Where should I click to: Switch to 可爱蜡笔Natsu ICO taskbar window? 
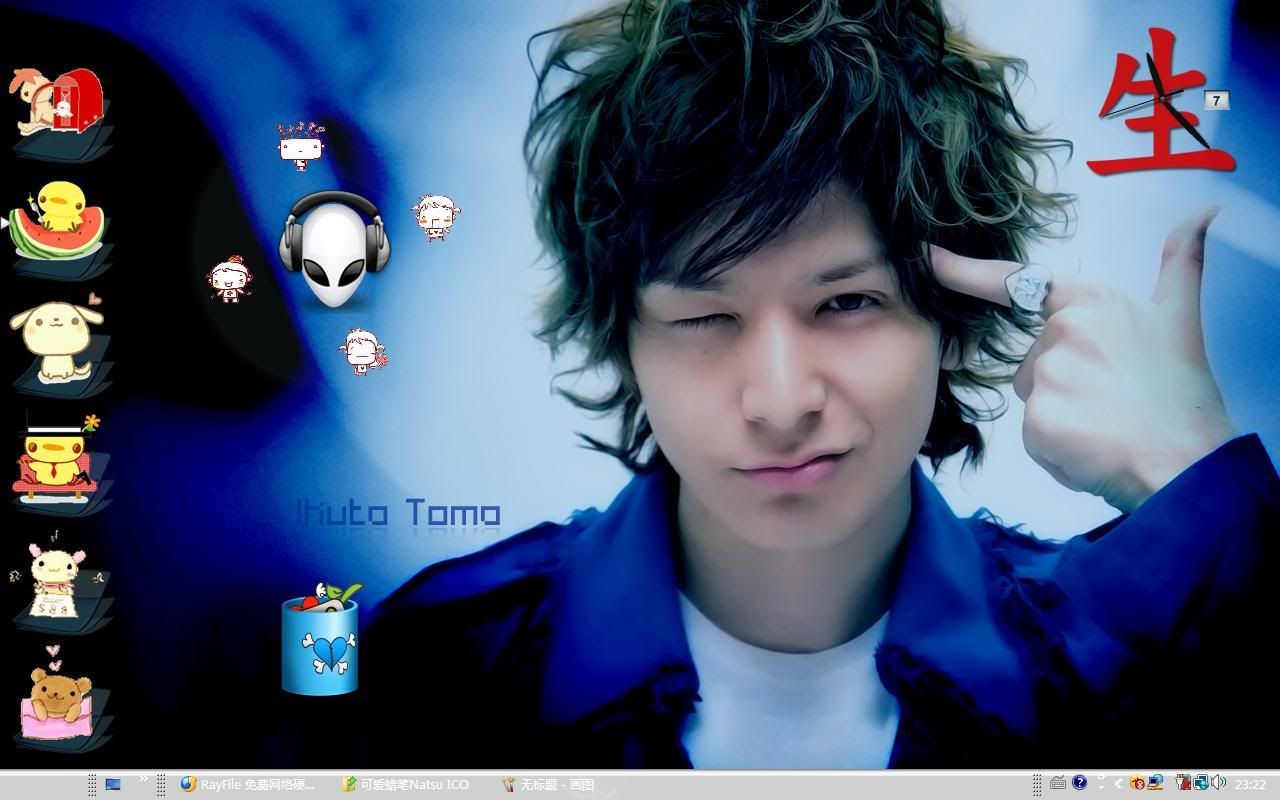pos(407,785)
